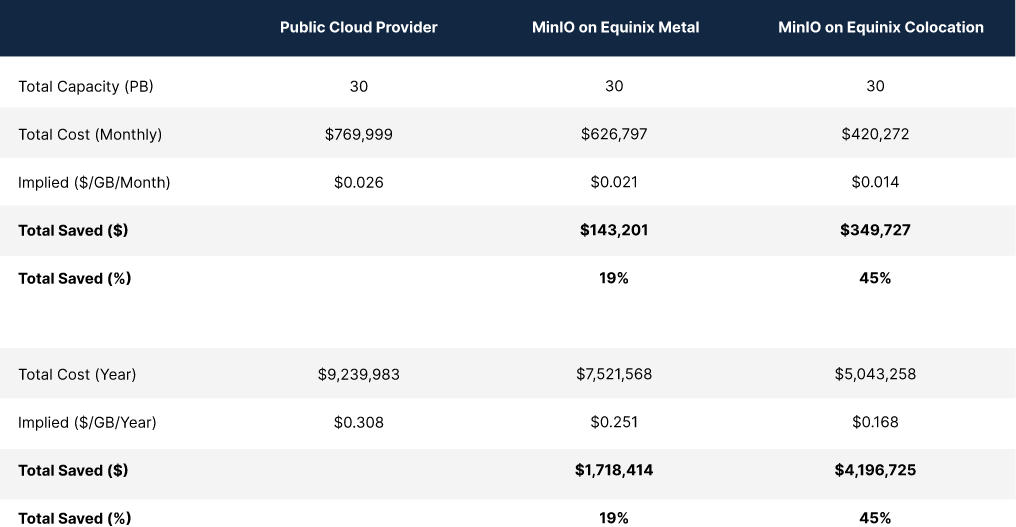Click empty Public Cloud cell beside $143,201
The width and height of the screenshot is (1016, 527).
tap(358, 230)
